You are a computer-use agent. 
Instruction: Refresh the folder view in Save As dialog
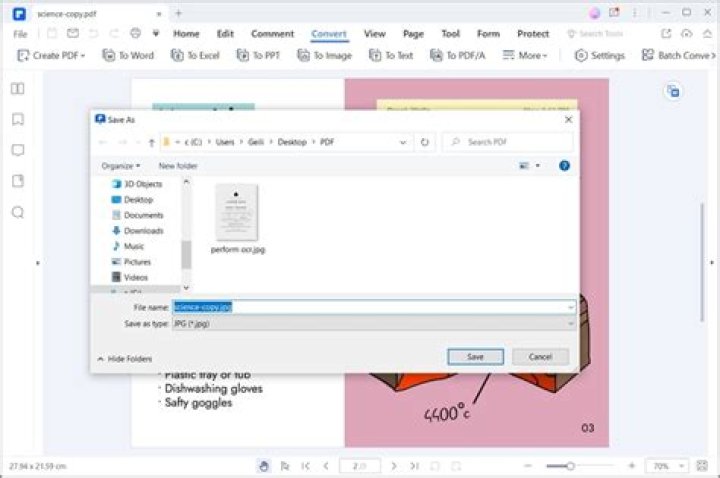[425, 142]
